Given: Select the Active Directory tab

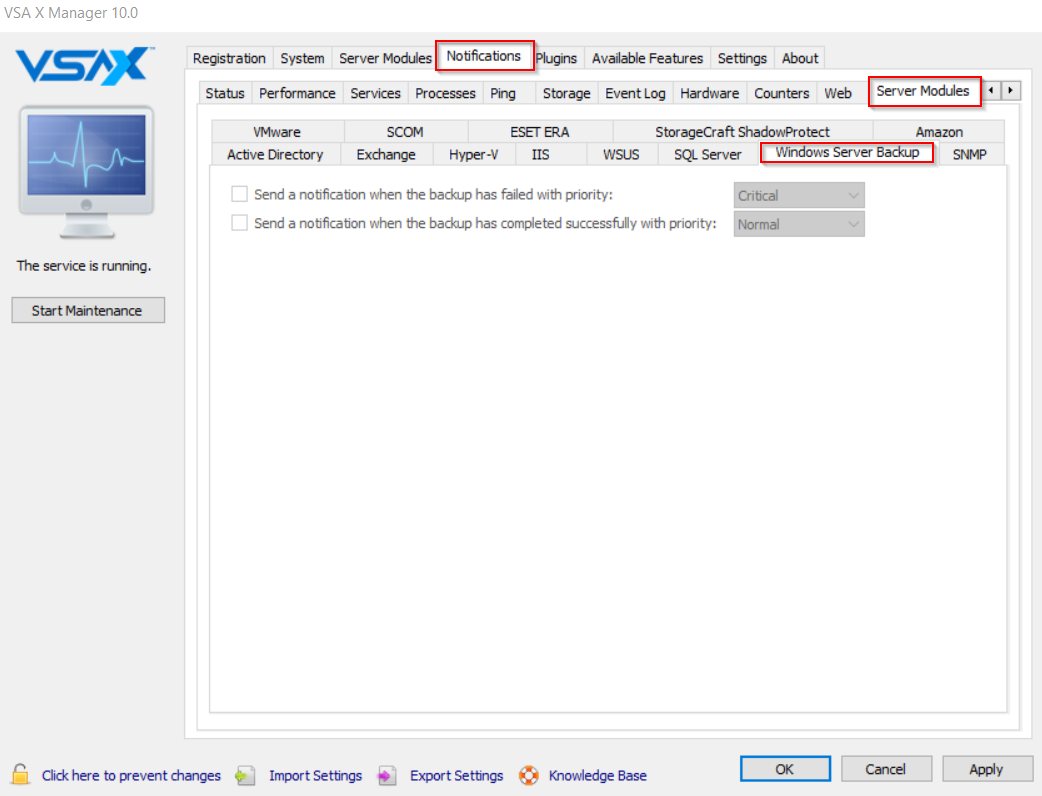Looking at the screenshot, I should (x=275, y=154).
